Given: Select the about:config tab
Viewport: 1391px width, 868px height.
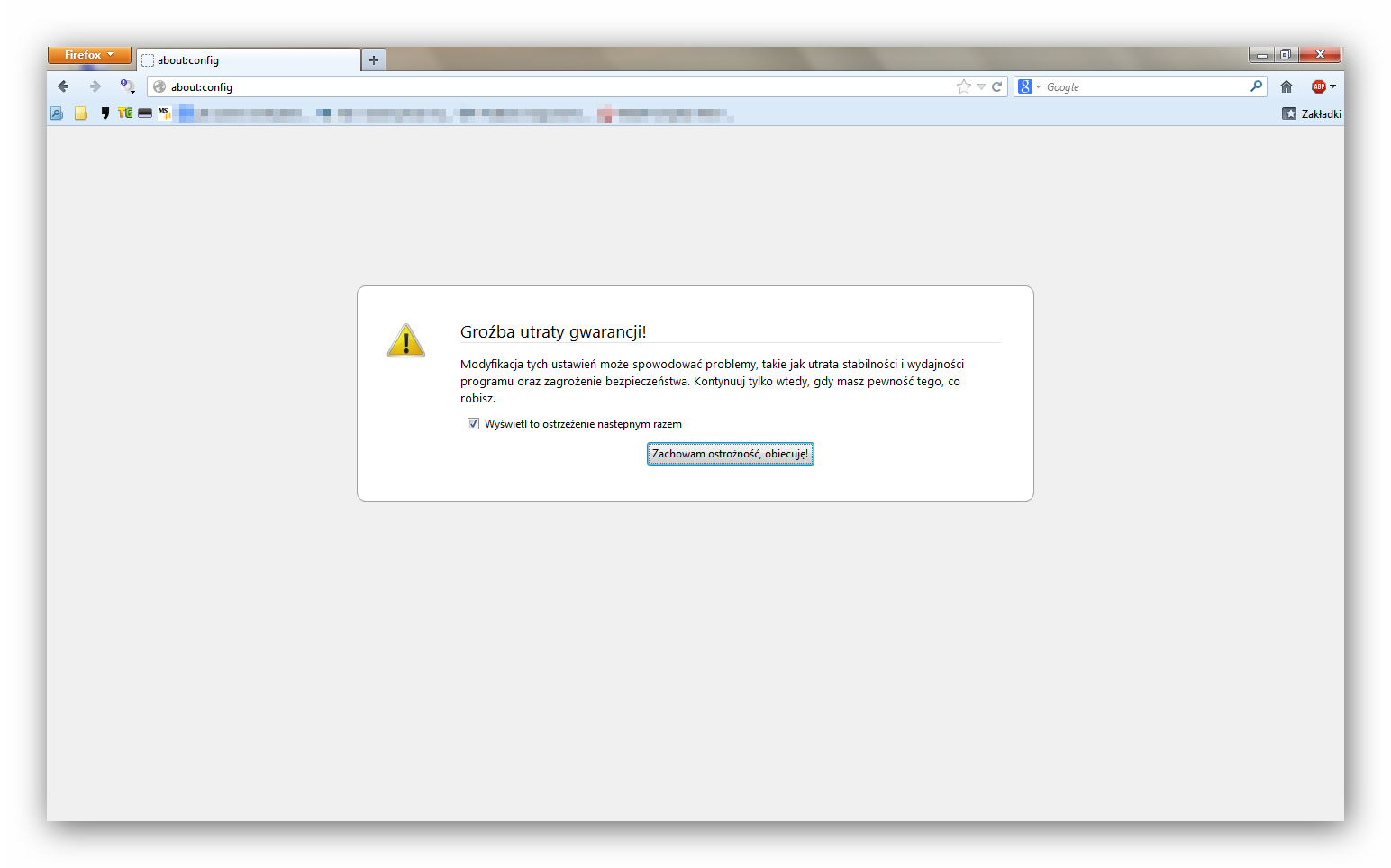Looking at the screenshot, I should point(248,60).
